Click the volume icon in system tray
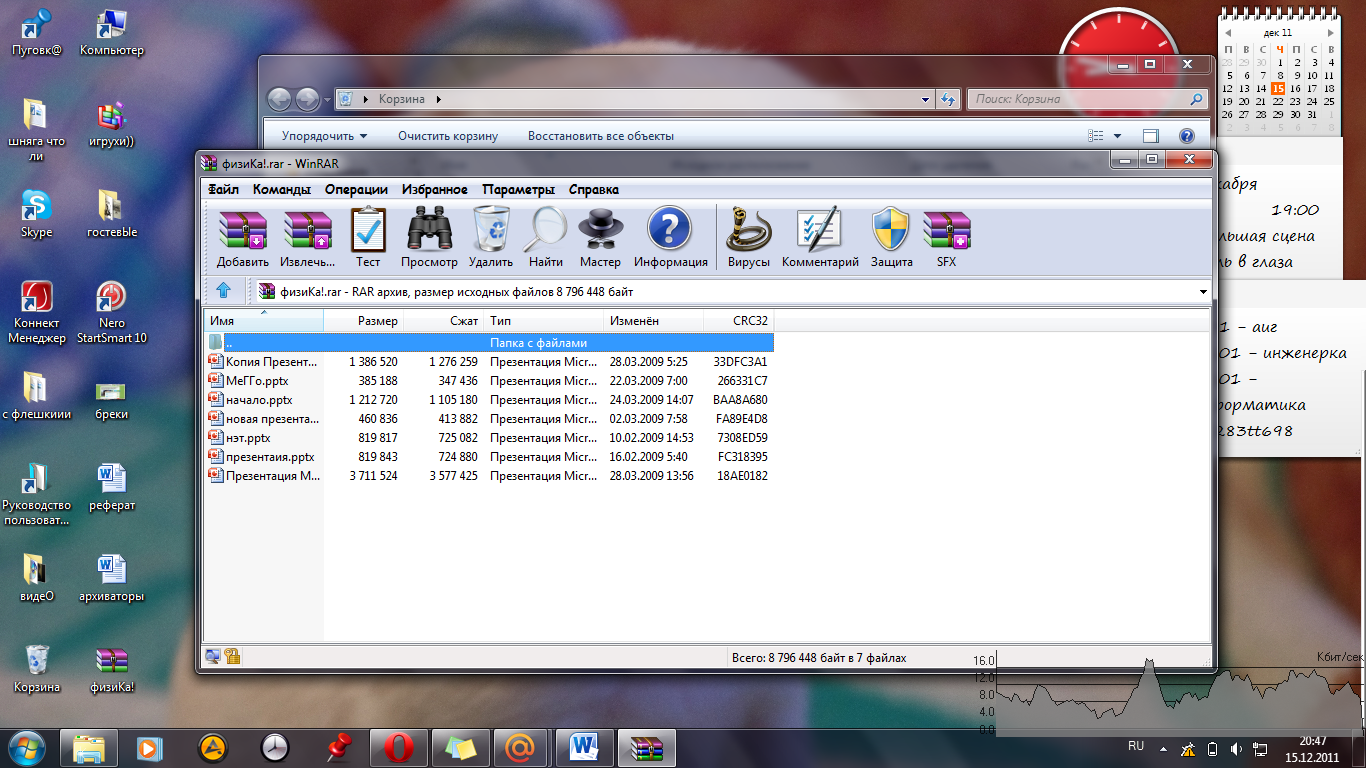Screen dimensions: 1366x768 [1237, 748]
